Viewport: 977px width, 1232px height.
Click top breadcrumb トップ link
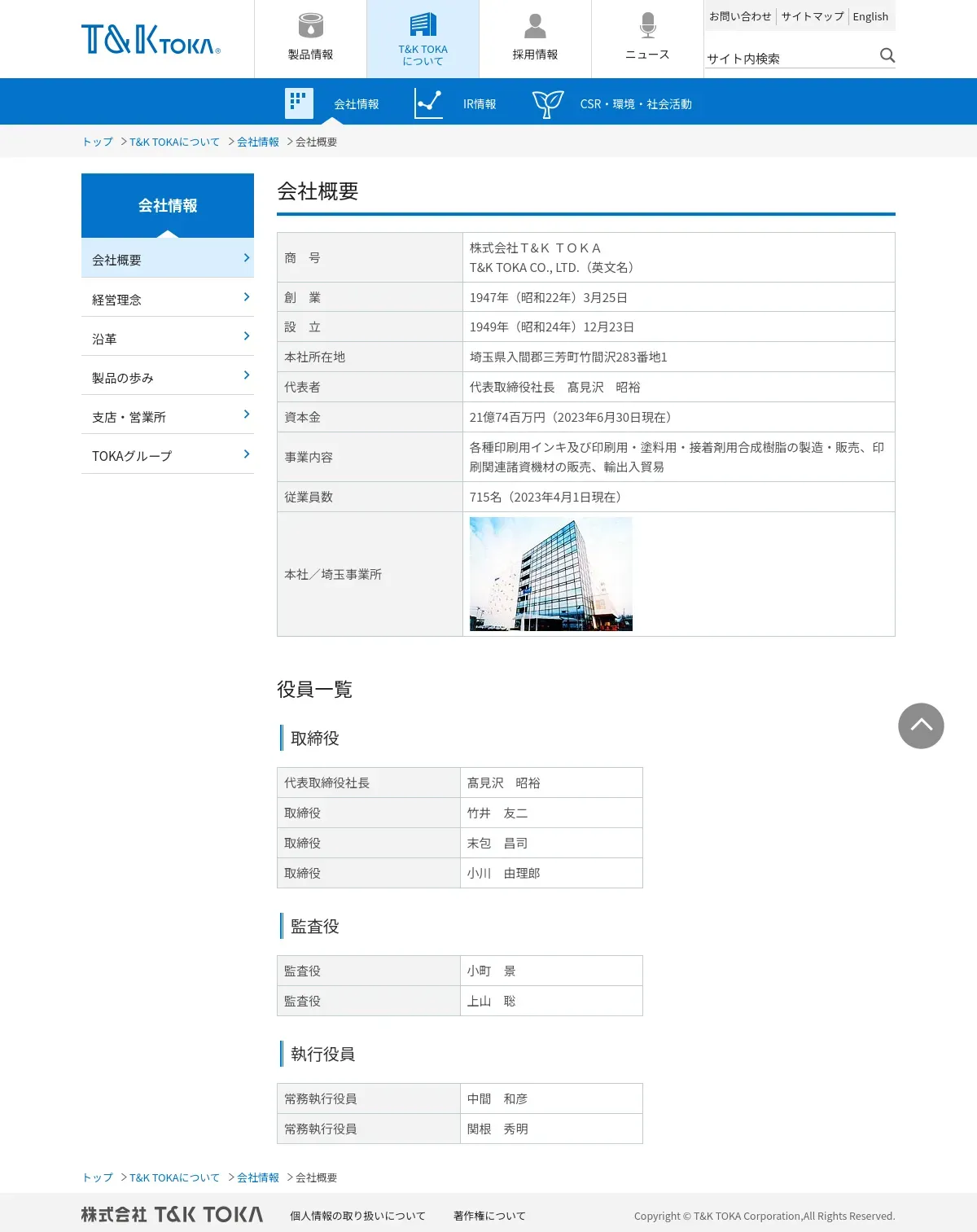(x=98, y=142)
